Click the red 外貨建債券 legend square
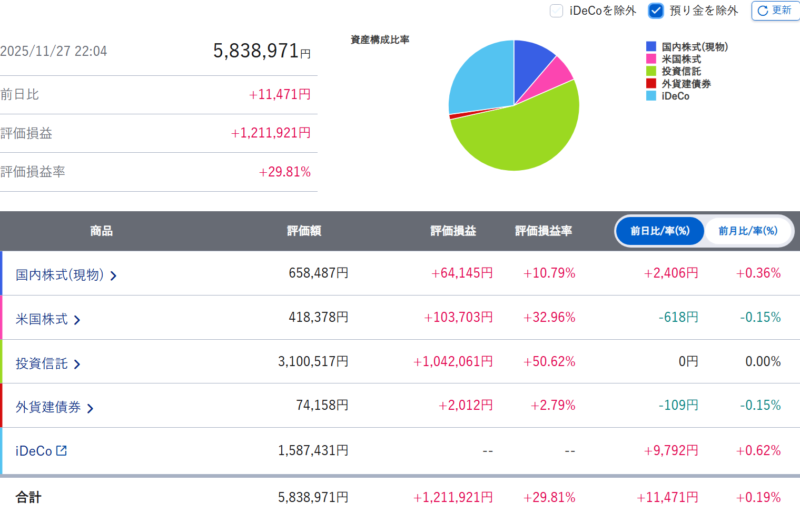Screen dimensions: 800x512 [651, 84]
